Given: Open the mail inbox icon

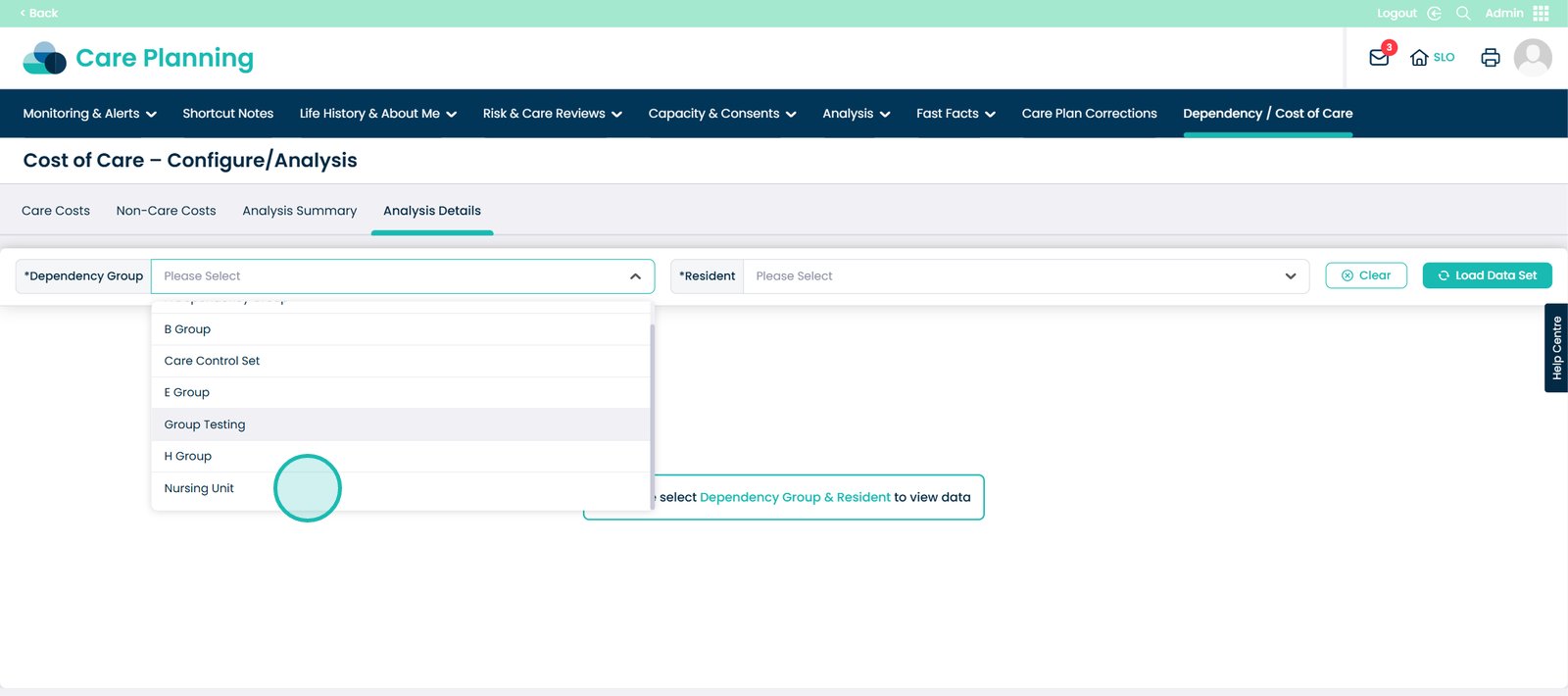Looking at the screenshot, I should (1379, 58).
